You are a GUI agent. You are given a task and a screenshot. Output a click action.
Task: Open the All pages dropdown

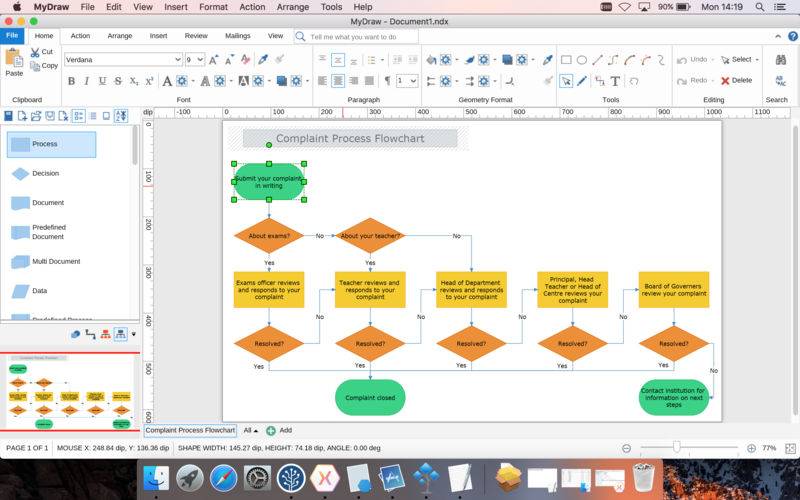click(x=250, y=431)
